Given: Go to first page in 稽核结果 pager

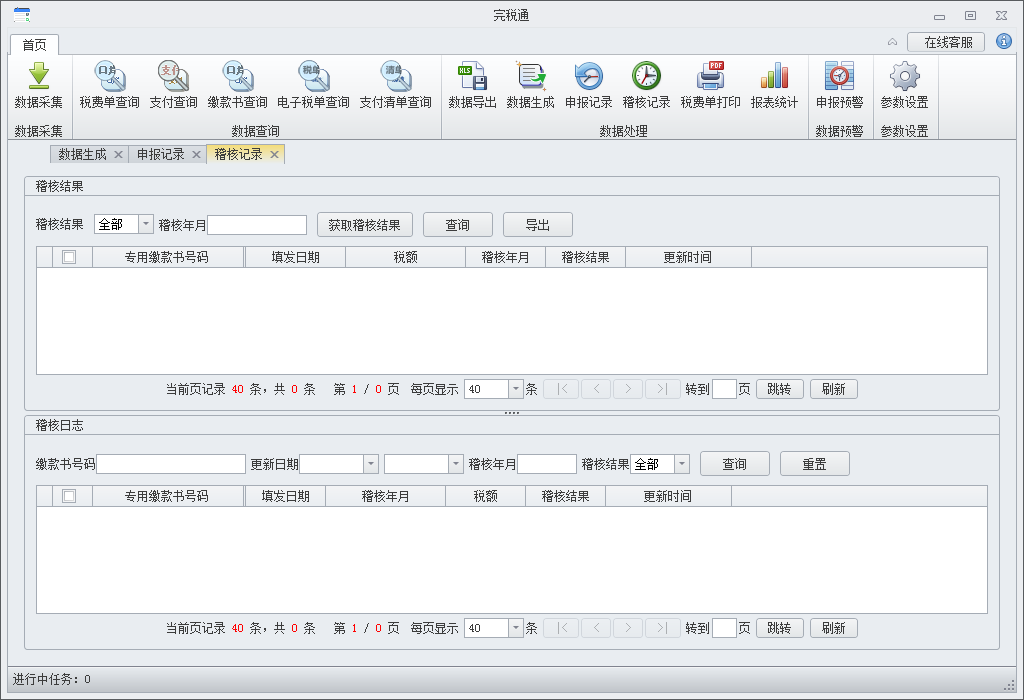Looking at the screenshot, I should pyautogui.click(x=561, y=389).
